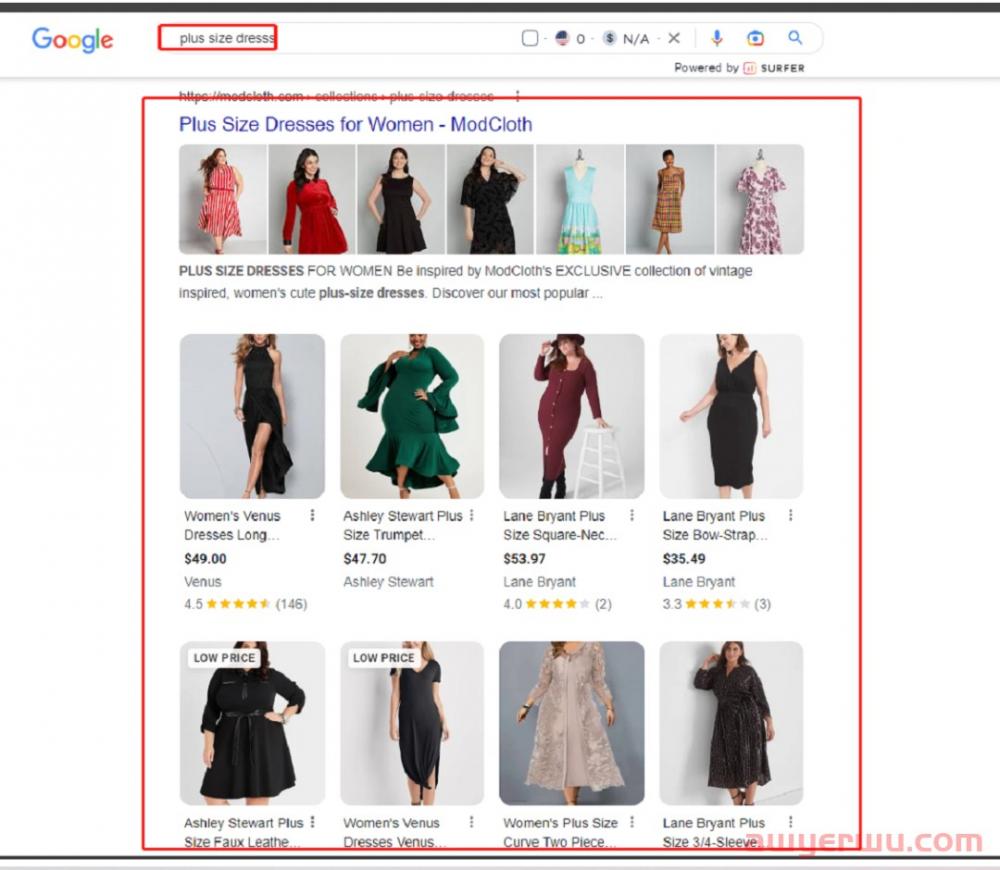The width and height of the screenshot is (1000, 870).
Task: Open Lane Bryant Bow-Strap black dress image
Action: [731, 416]
